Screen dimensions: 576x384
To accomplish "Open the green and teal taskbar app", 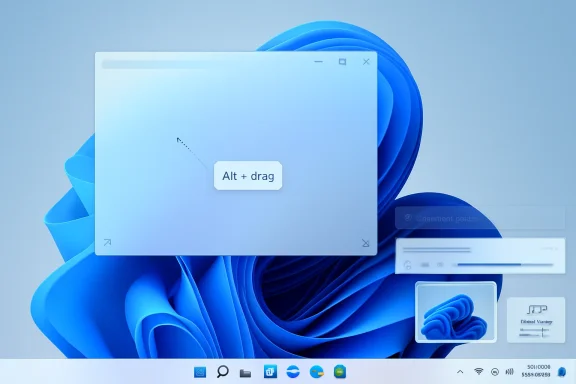I will pyautogui.click(x=340, y=372).
